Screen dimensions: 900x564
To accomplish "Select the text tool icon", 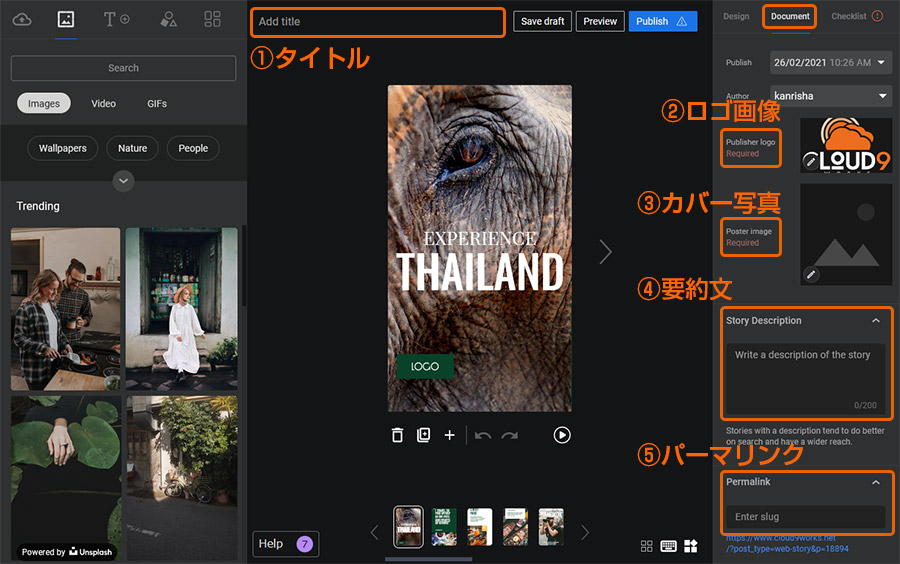I will (116, 20).
